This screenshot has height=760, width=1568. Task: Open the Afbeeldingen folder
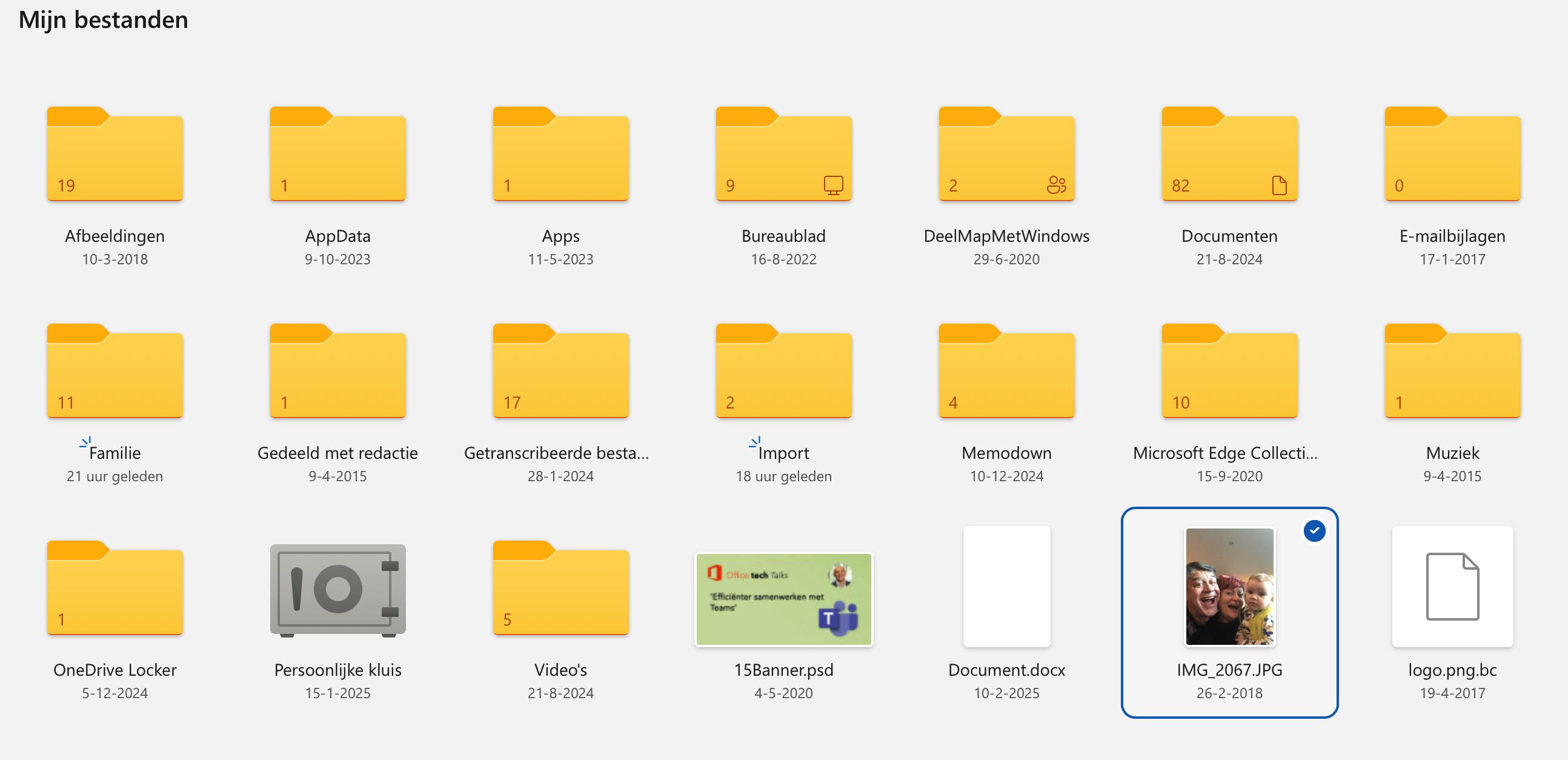[x=115, y=155]
